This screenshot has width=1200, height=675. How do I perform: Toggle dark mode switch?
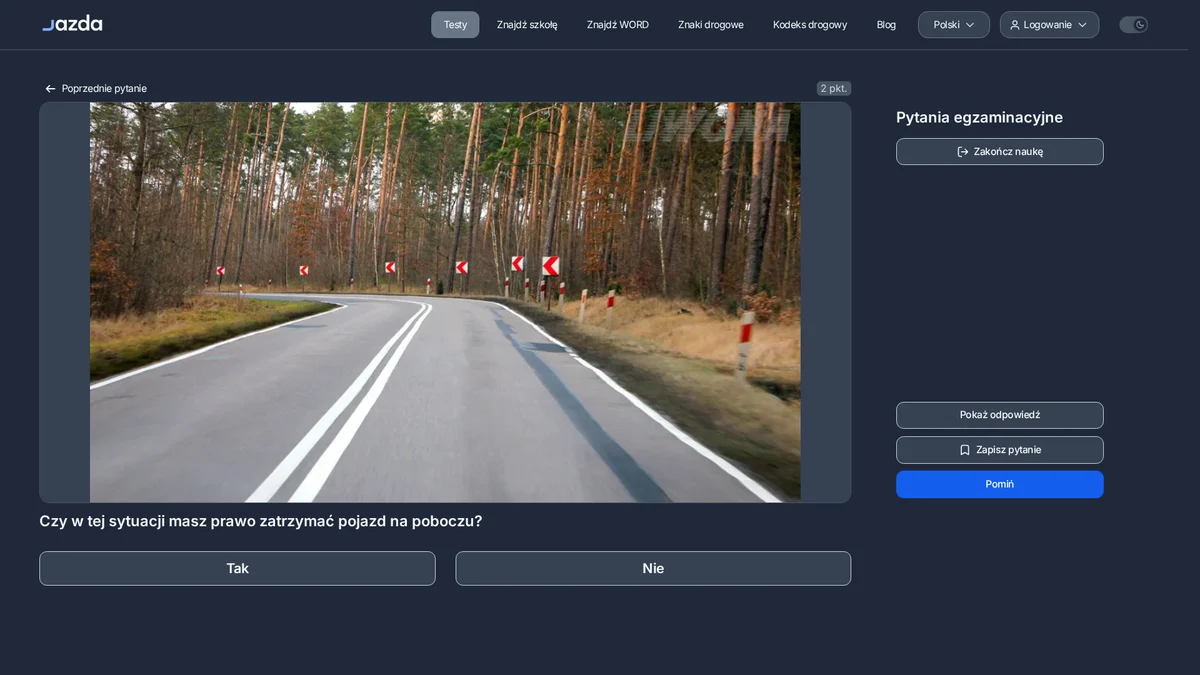point(1133,25)
